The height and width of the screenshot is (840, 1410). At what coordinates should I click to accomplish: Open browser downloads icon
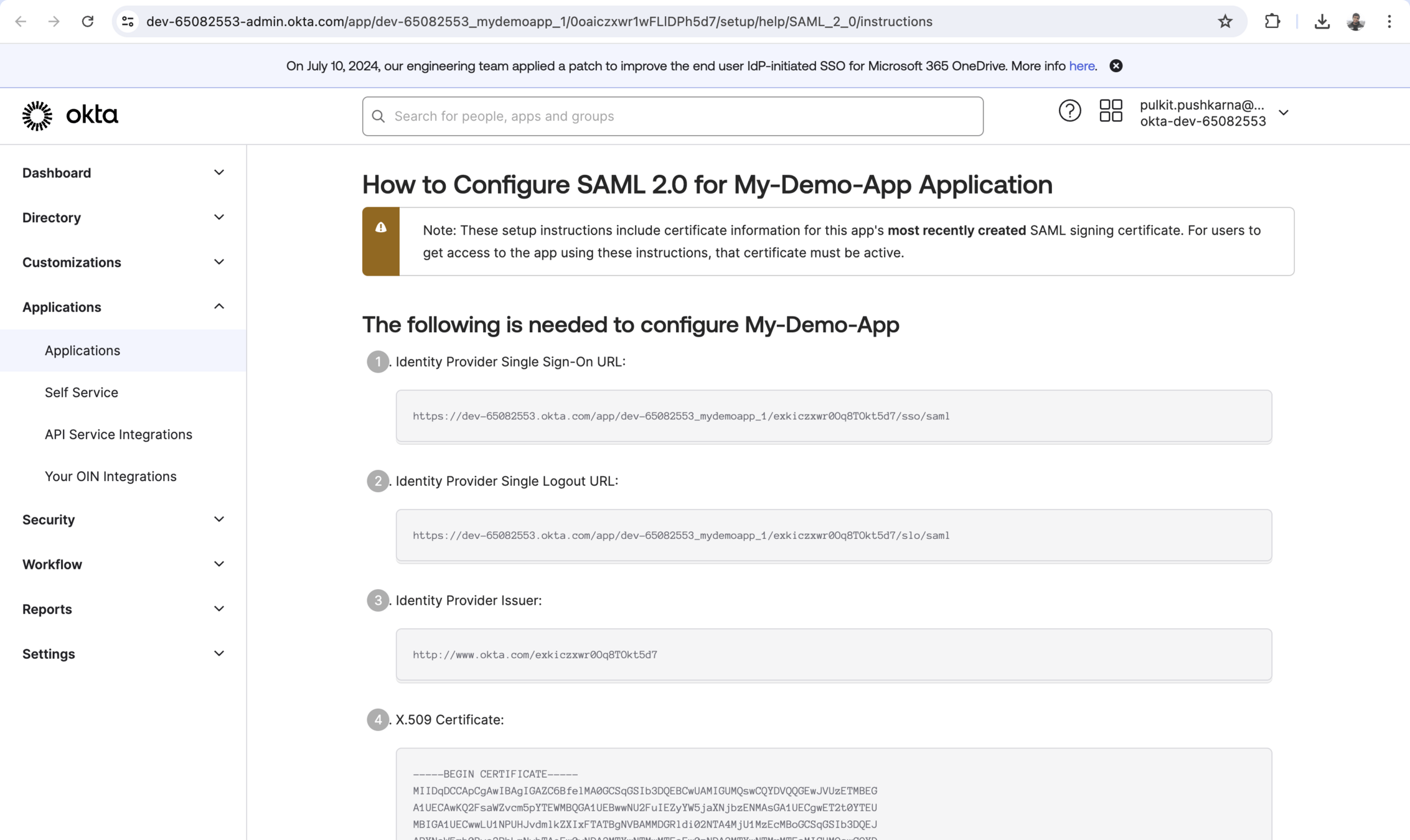coord(1322,22)
